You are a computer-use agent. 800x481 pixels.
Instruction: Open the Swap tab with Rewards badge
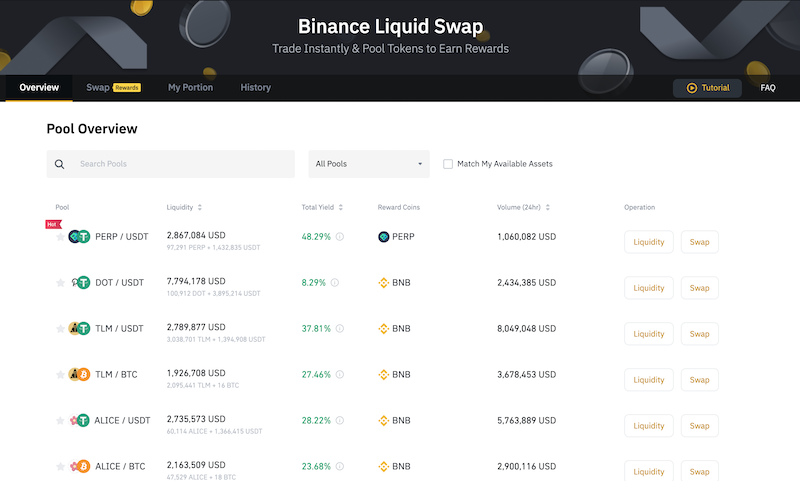click(x=113, y=87)
